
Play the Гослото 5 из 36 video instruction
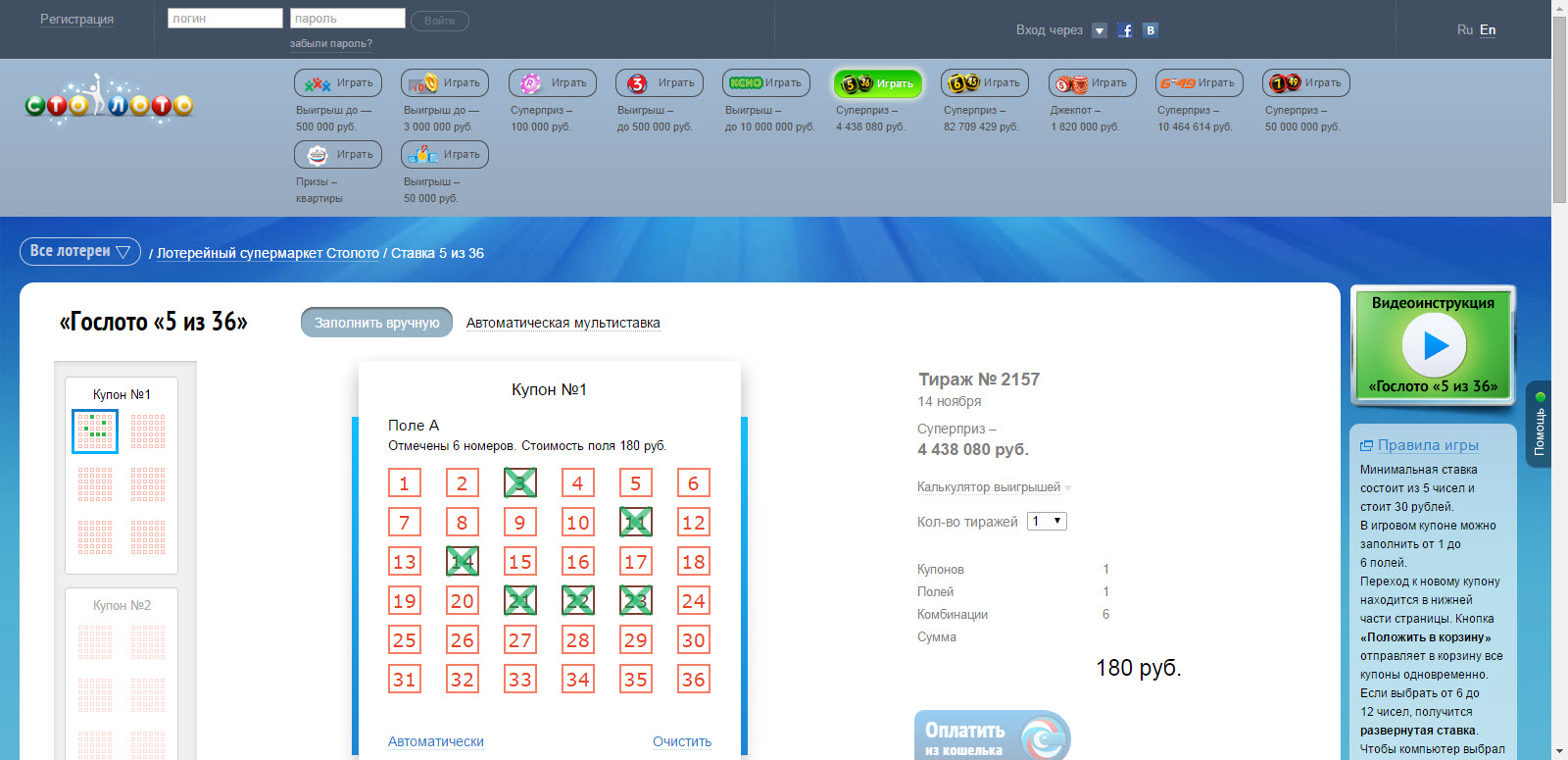coord(1434,345)
